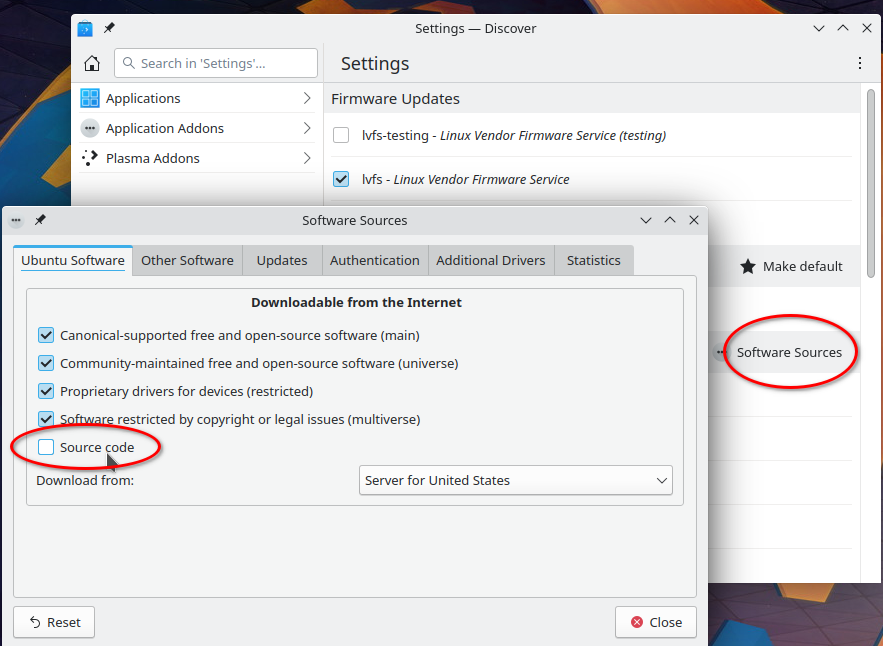Switch to the Other Software tab
The width and height of the screenshot is (883, 646).
pos(187,260)
